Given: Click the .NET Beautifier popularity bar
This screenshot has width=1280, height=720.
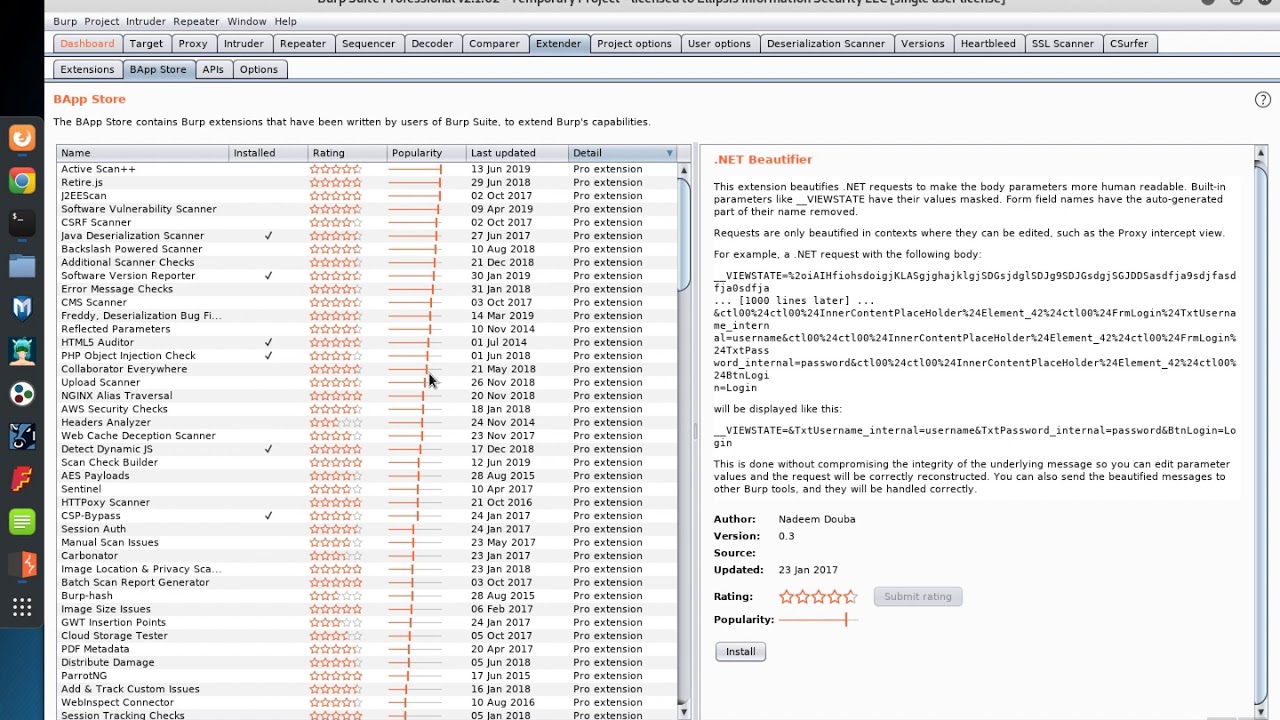Looking at the screenshot, I should click(819, 620).
